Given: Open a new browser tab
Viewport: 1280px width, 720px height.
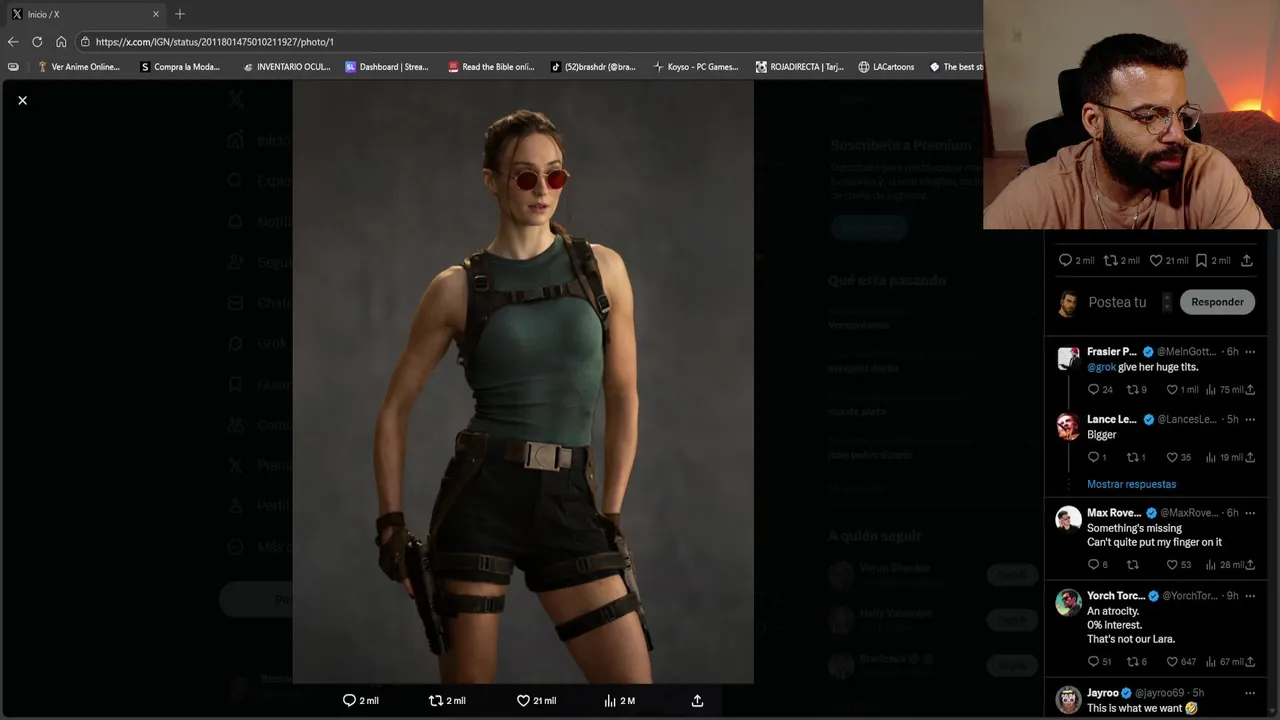Looking at the screenshot, I should point(180,14).
